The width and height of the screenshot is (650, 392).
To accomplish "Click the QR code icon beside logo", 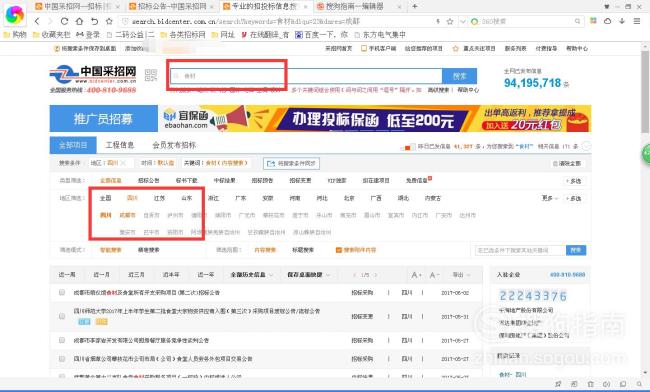I will point(151,75).
